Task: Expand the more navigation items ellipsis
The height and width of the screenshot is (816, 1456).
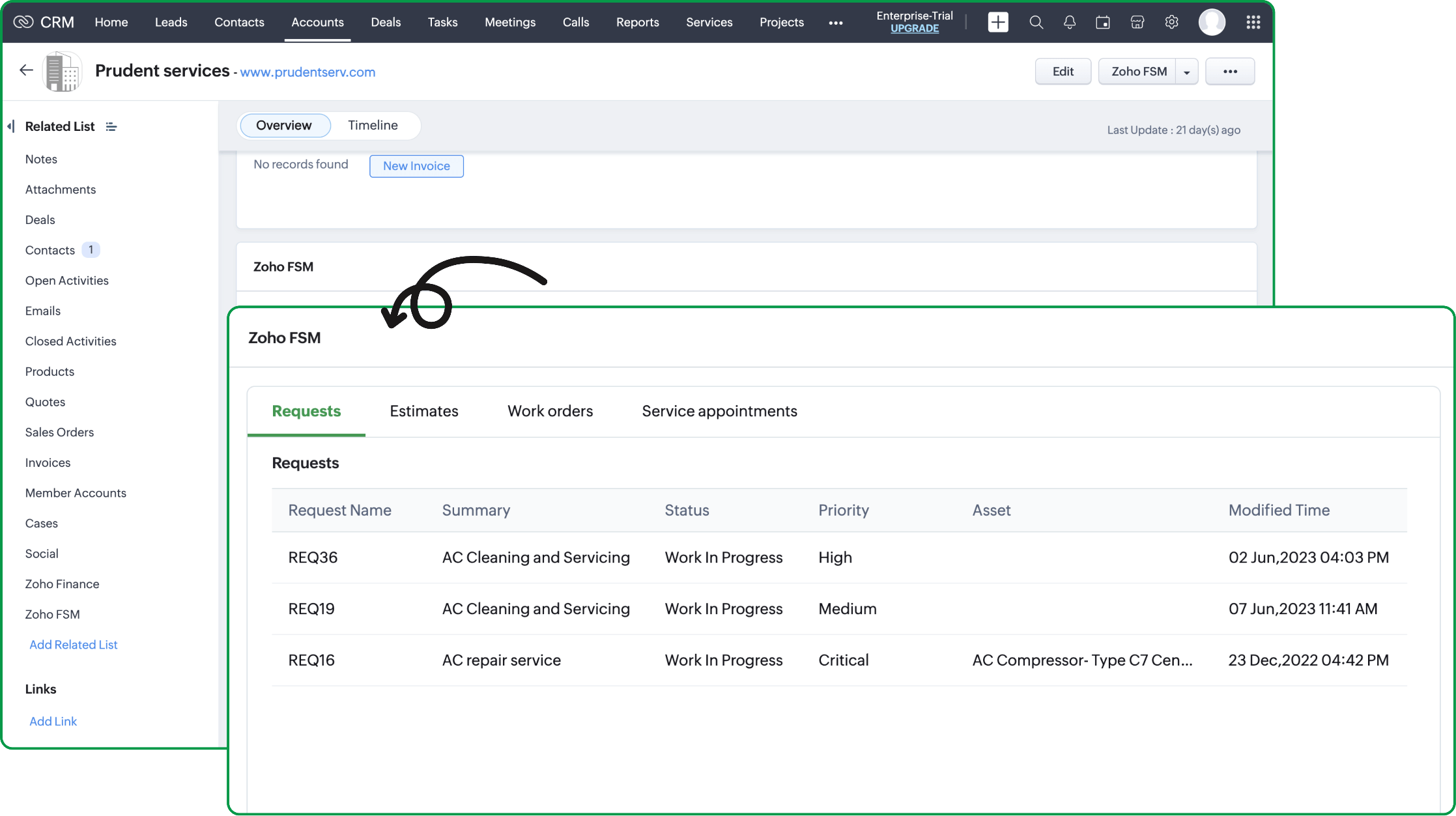Action: coord(836,22)
